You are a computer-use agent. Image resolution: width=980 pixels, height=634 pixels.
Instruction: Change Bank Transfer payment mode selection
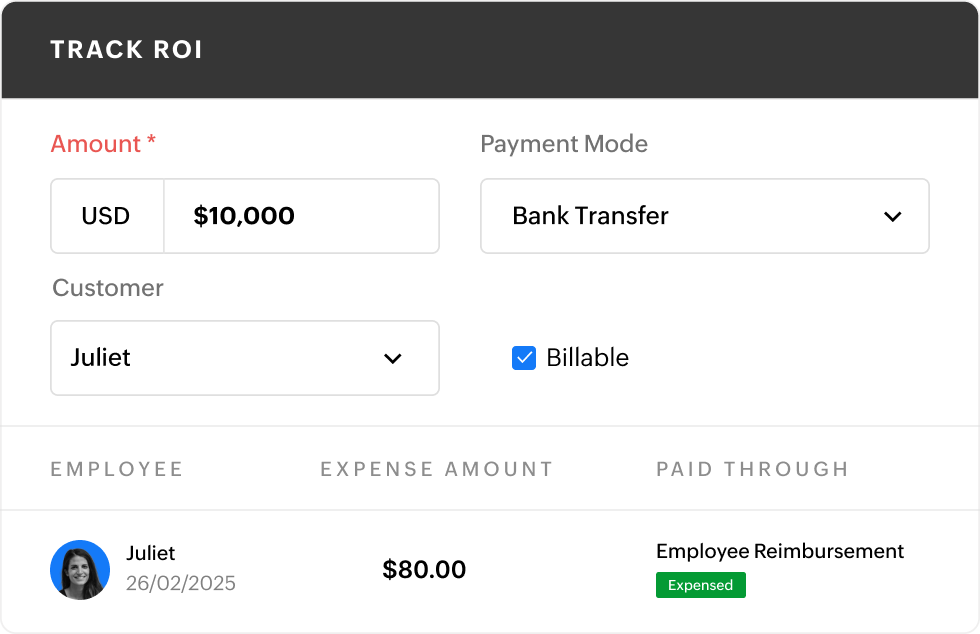(704, 216)
